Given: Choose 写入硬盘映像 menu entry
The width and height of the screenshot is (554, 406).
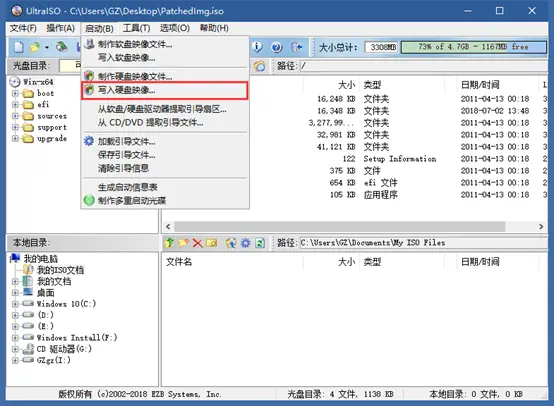Looking at the screenshot, I should pos(165,90).
